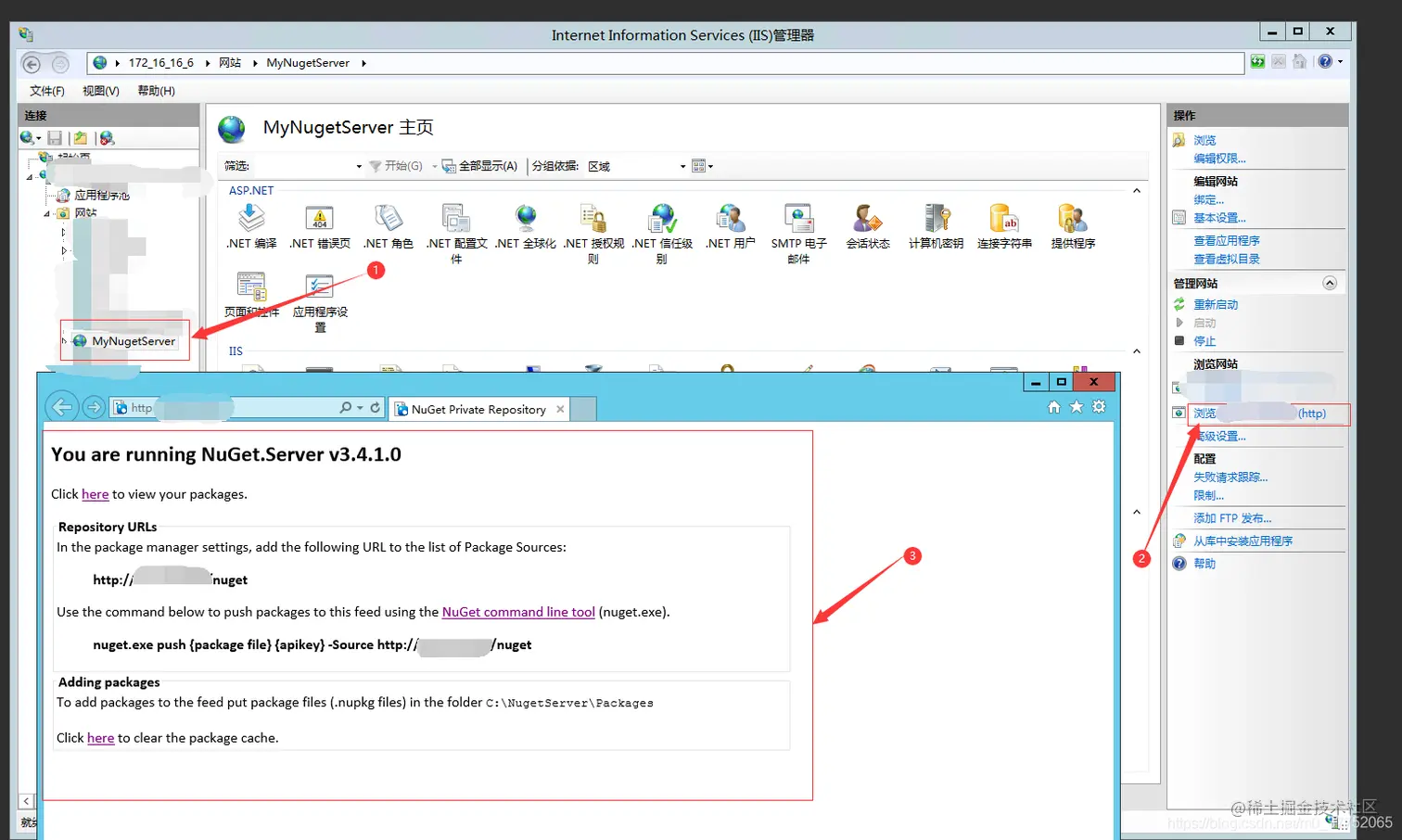This screenshot has width=1402, height=840.
Task: Open the 文件(F) menu
Action: click(x=47, y=91)
